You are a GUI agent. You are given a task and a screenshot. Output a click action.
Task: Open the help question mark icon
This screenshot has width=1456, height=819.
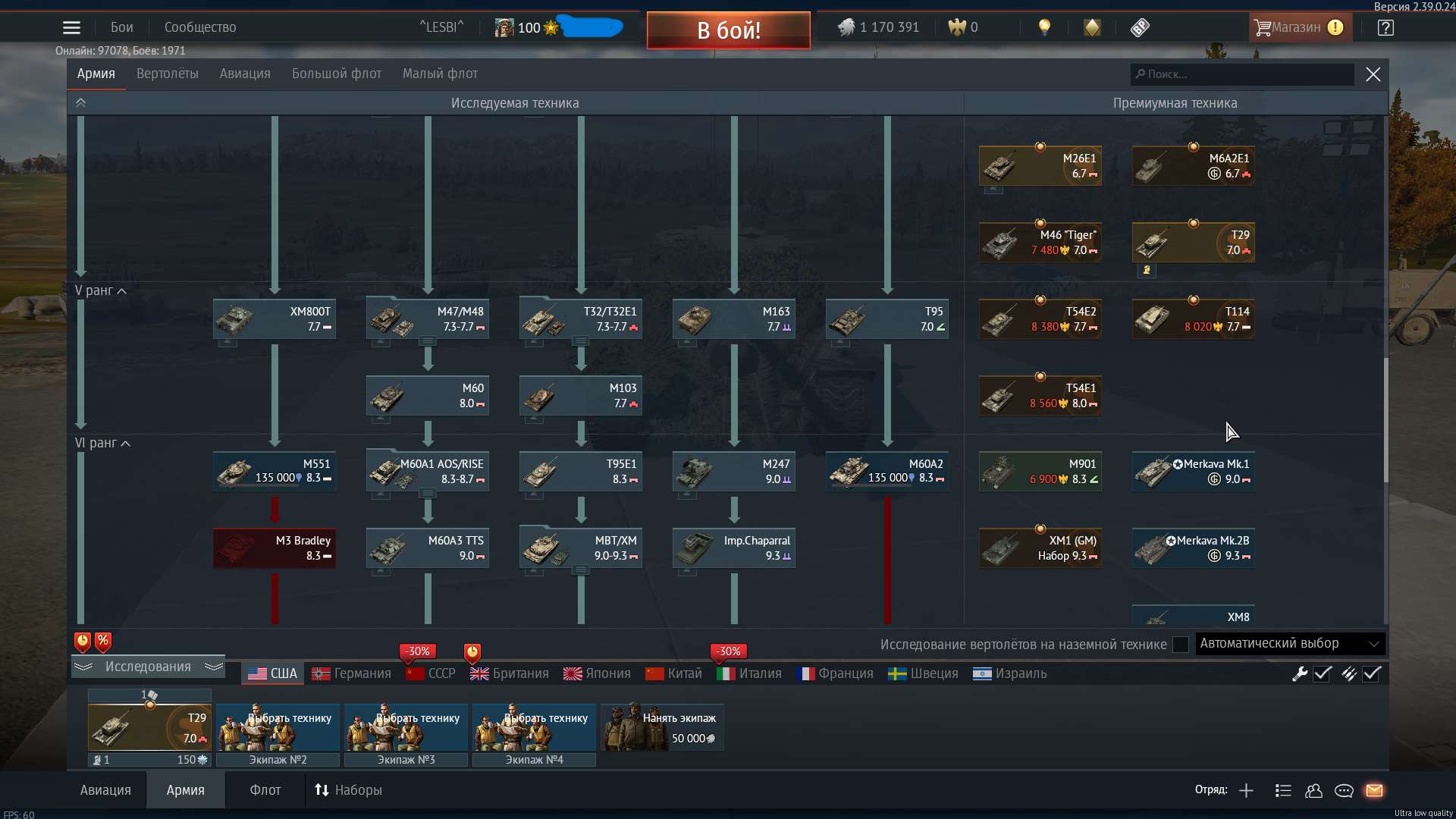click(x=1385, y=27)
